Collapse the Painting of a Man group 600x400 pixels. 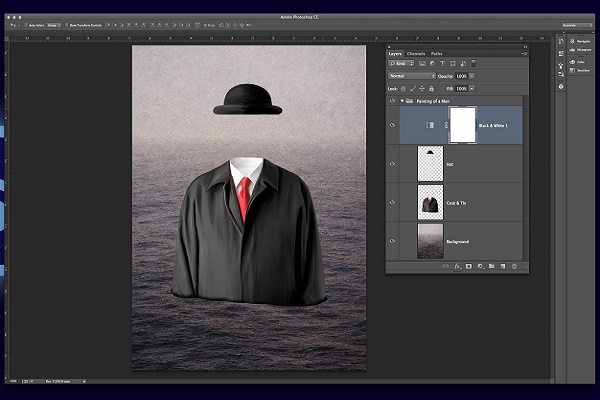pyautogui.click(x=402, y=101)
